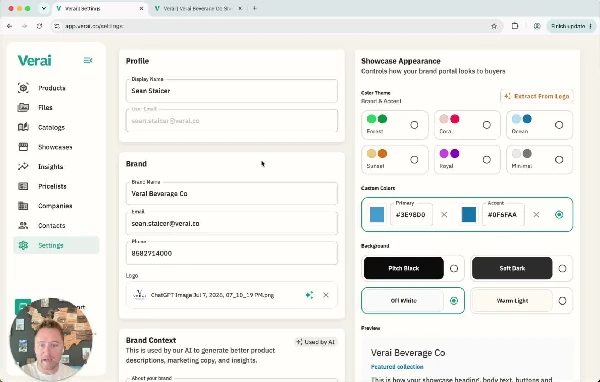Click the webcam video thumbnail
600x382 pixels.
pyautogui.click(x=51, y=339)
